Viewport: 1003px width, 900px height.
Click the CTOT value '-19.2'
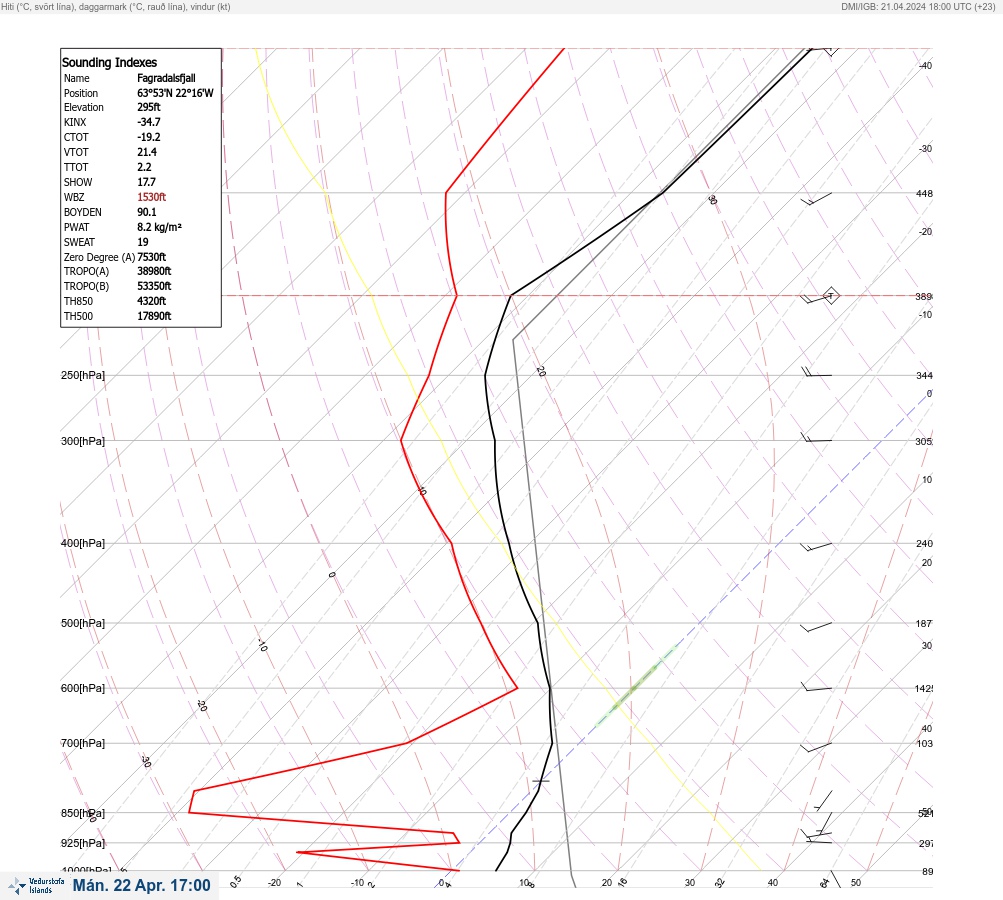point(148,137)
